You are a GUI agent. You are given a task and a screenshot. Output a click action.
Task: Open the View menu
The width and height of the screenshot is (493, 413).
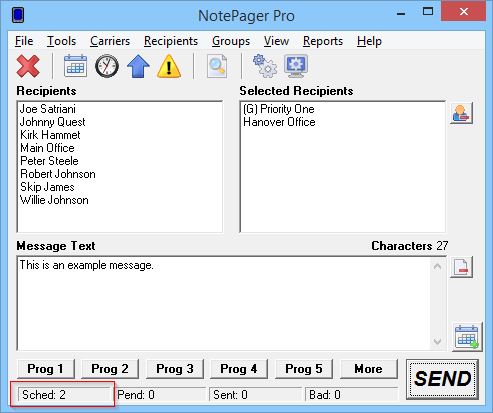point(276,41)
